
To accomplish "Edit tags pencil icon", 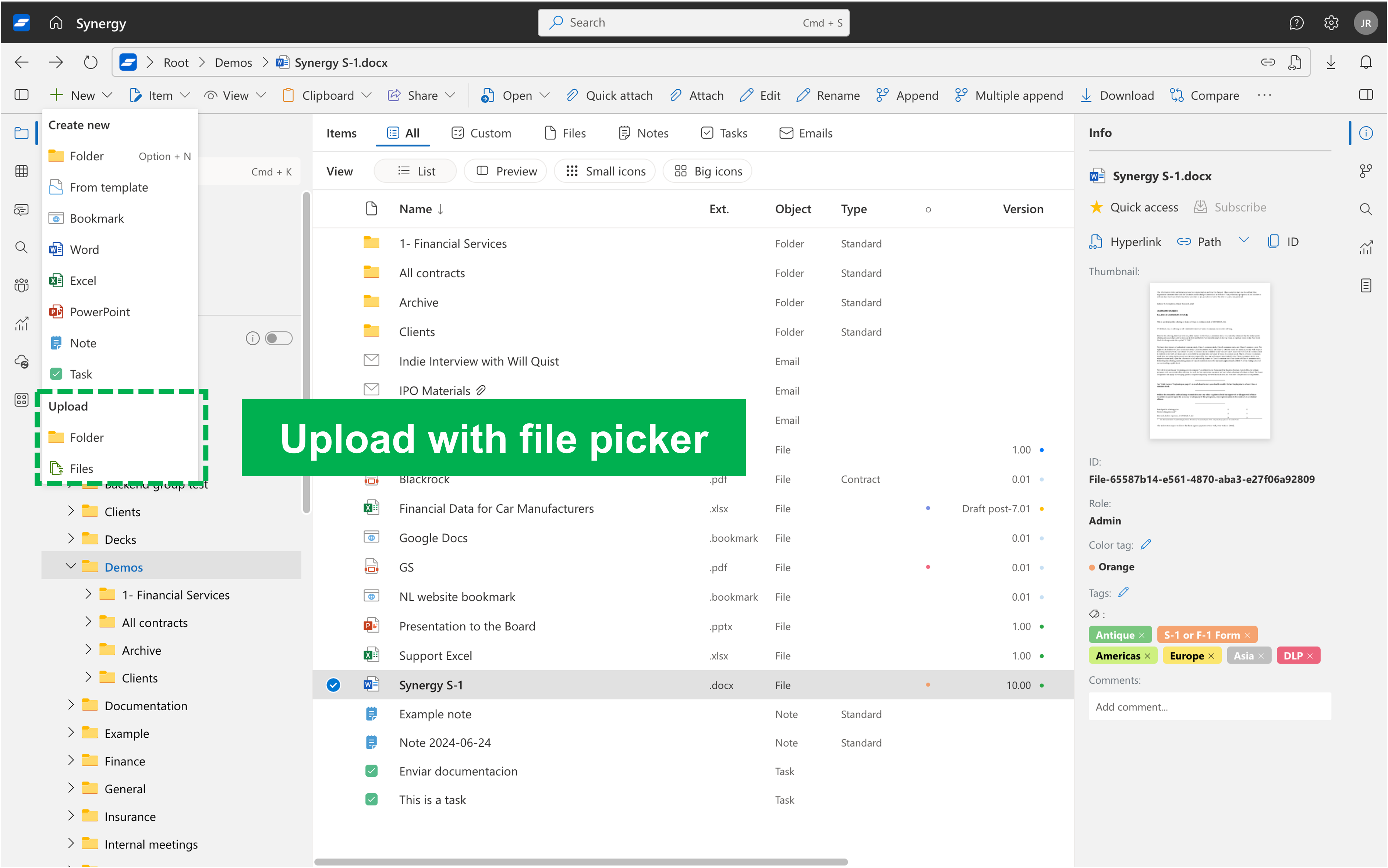I will (x=1123, y=592).
